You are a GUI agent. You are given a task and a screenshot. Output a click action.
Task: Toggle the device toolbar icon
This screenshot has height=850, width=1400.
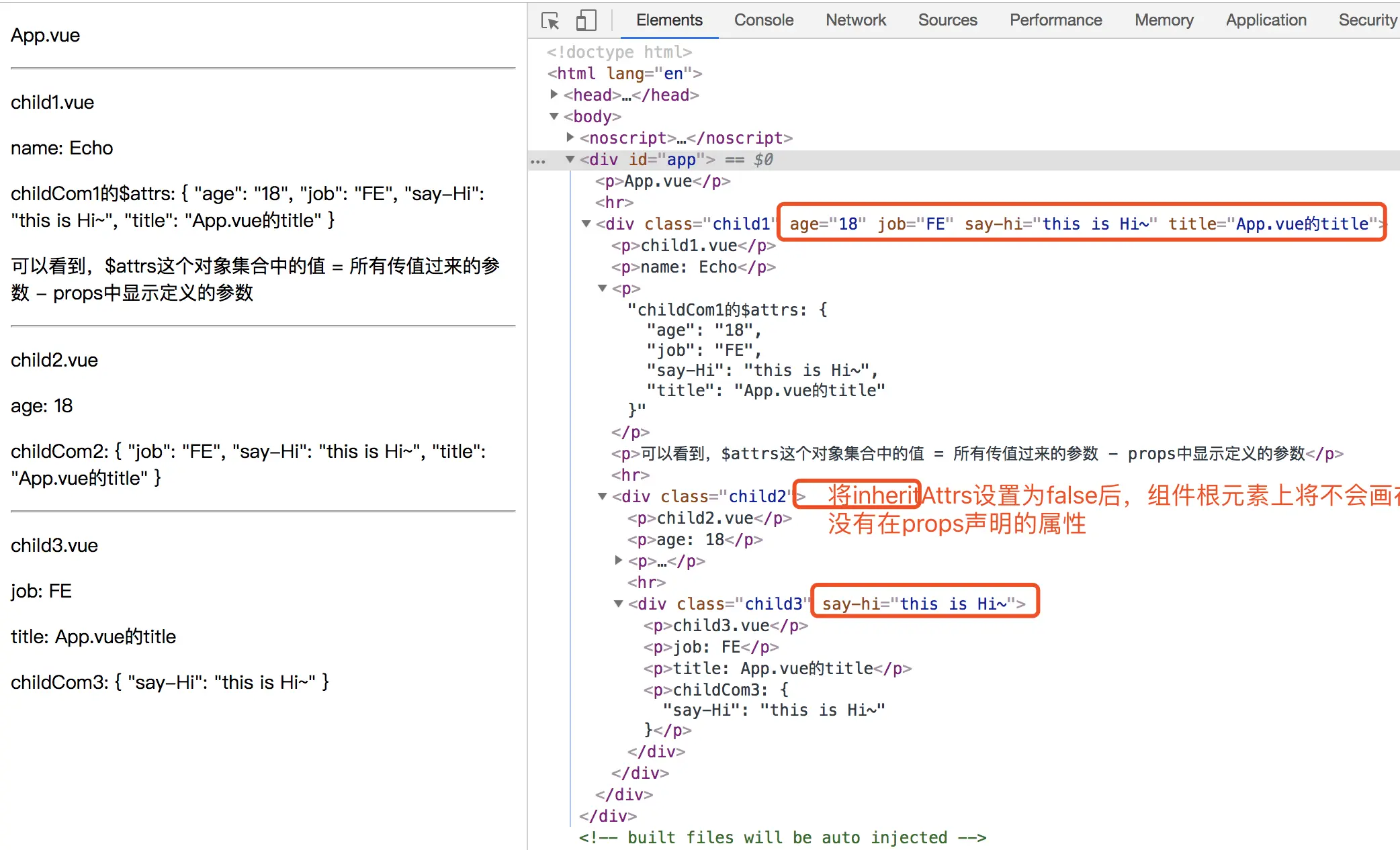point(586,20)
